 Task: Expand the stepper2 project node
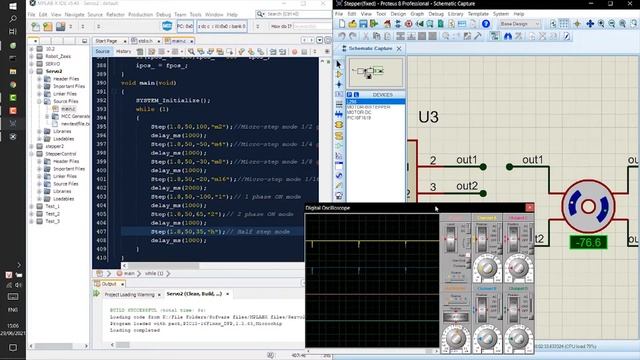click(31, 146)
